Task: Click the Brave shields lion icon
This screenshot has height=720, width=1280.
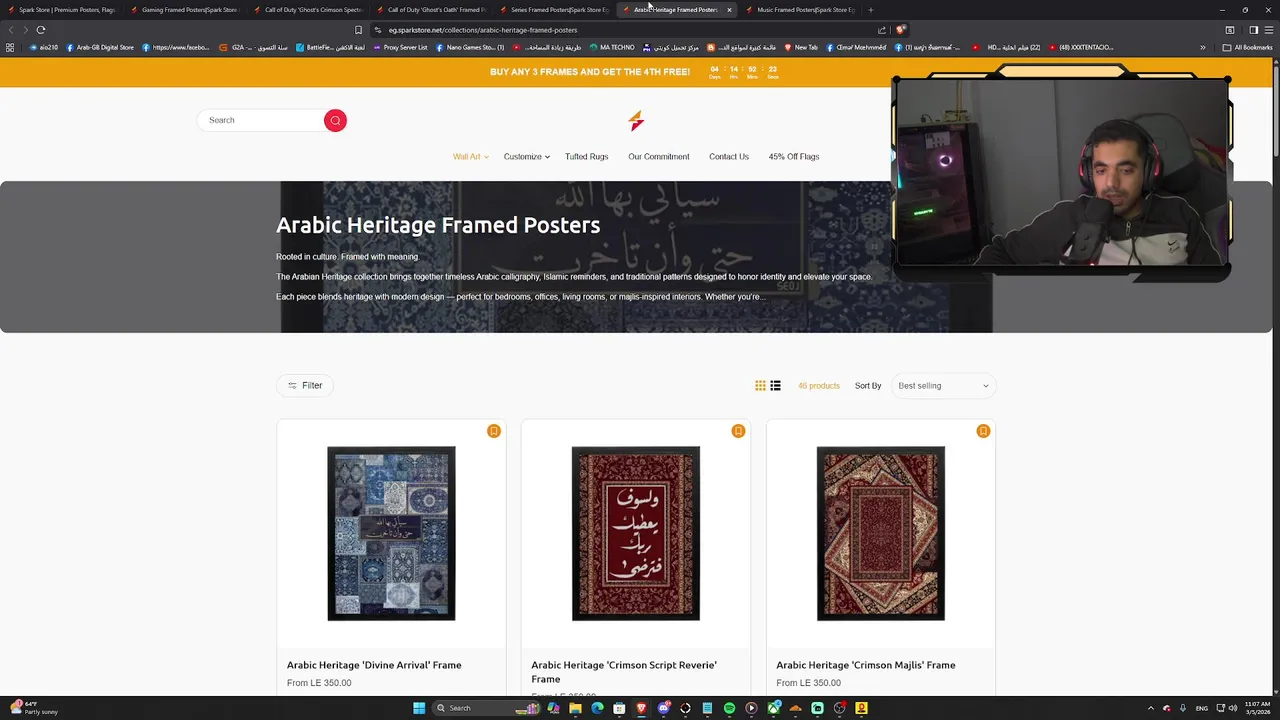Action: pos(901,30)
